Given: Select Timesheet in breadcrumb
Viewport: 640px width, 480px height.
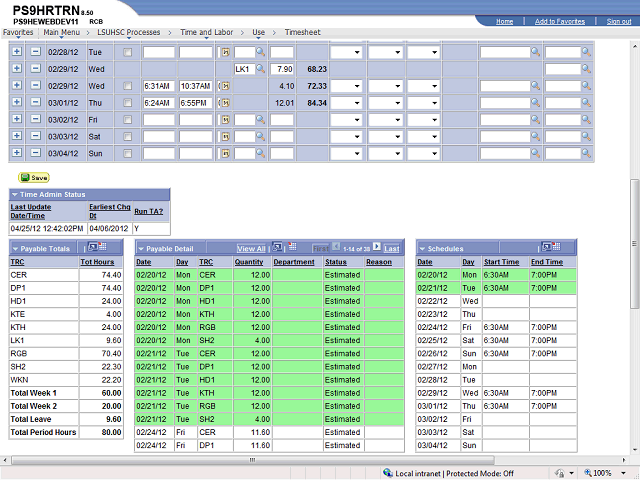Looking at the screenshot, I should coord(302,32).
